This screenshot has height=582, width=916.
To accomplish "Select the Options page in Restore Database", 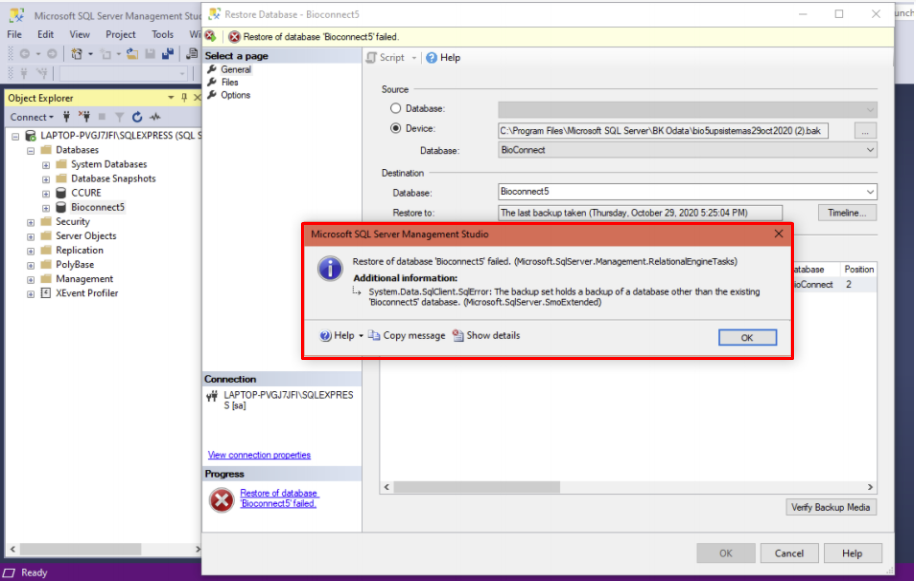I will coord(235,95).
